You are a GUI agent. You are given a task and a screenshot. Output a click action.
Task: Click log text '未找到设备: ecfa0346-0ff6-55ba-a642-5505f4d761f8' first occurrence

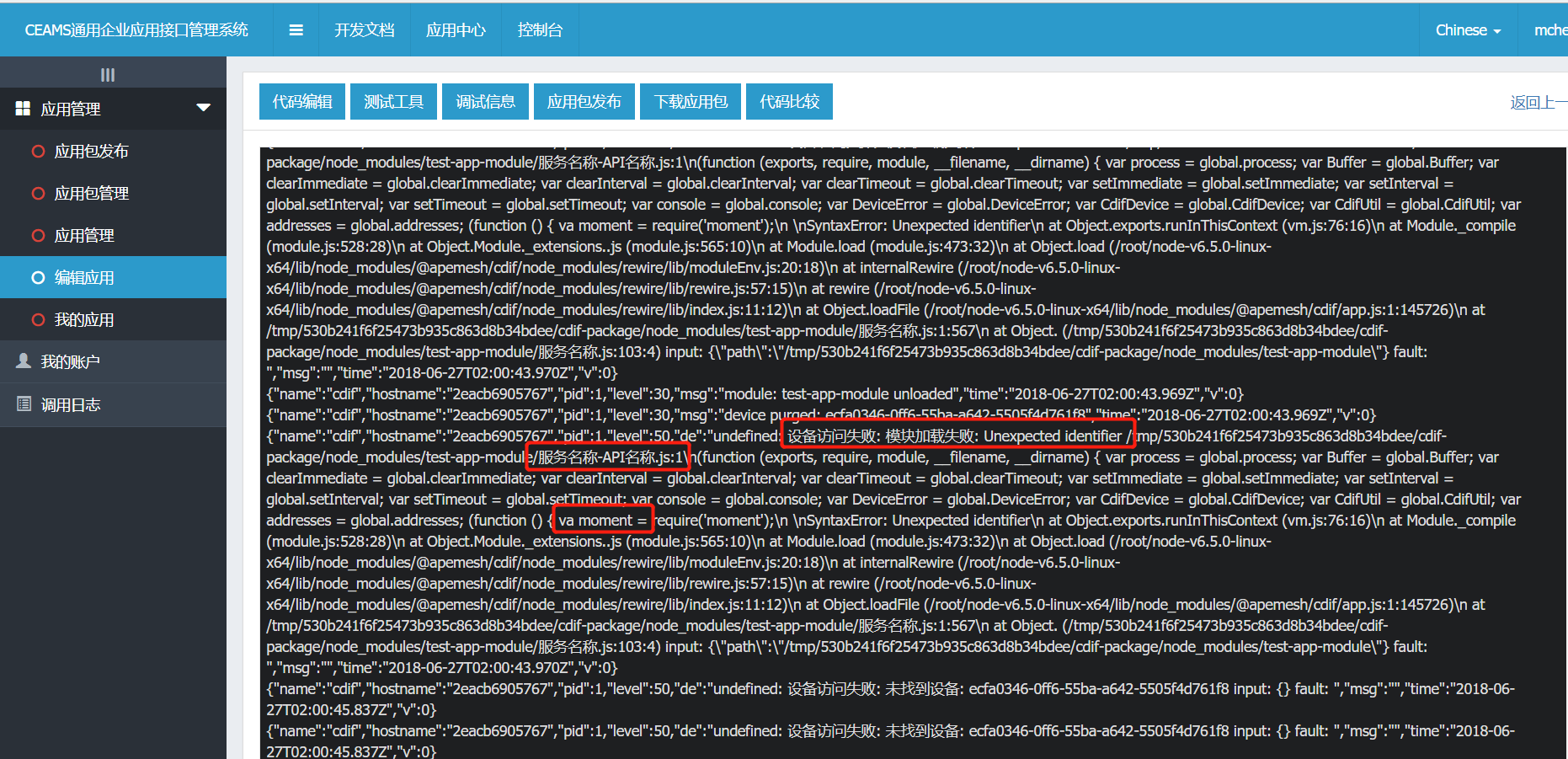click(x=1057, y=689)
